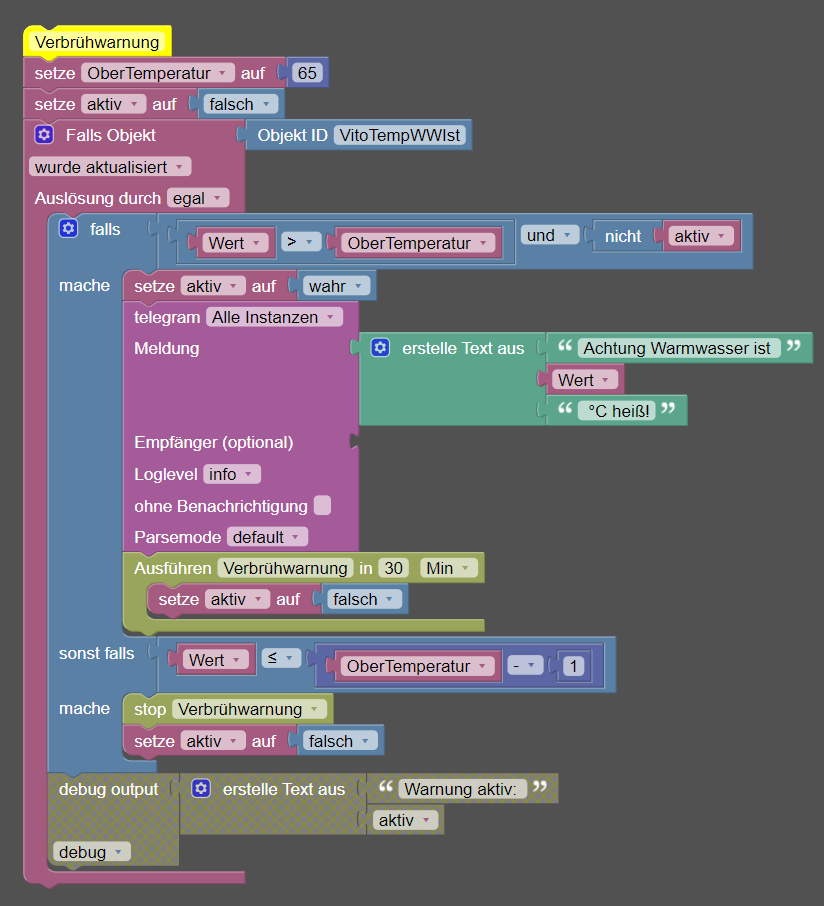Open wurde aktualisiert trigger dropdown

110,167
